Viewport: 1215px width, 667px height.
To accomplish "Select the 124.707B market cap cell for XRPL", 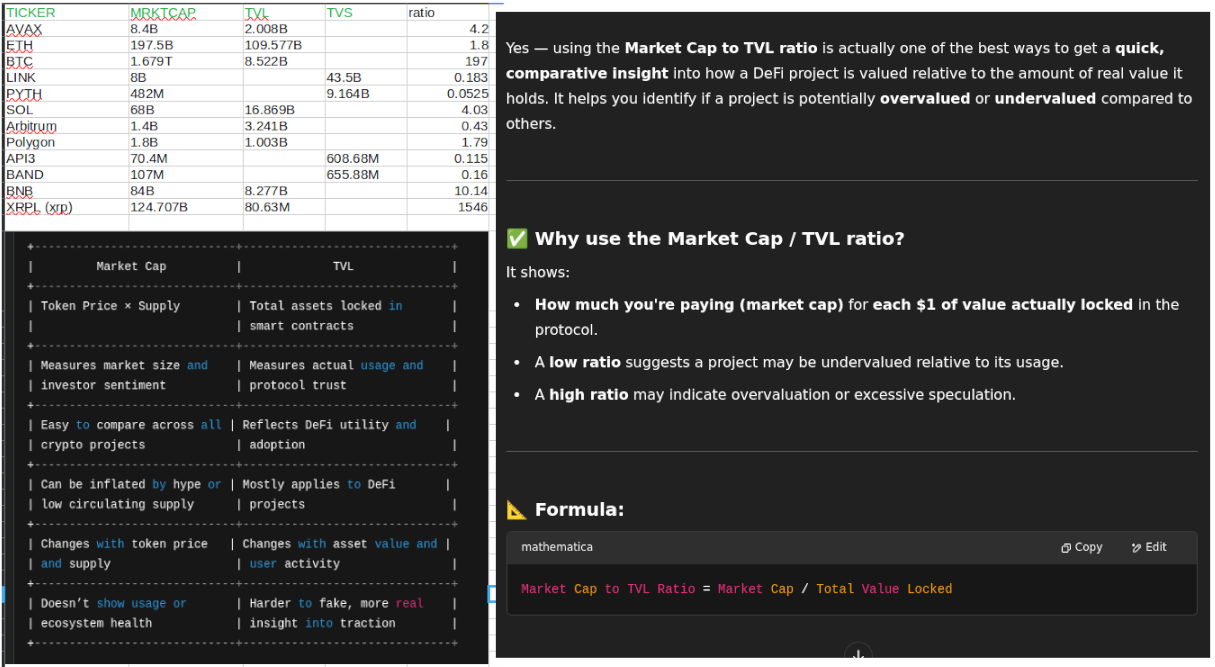I will tap(185, 207).
